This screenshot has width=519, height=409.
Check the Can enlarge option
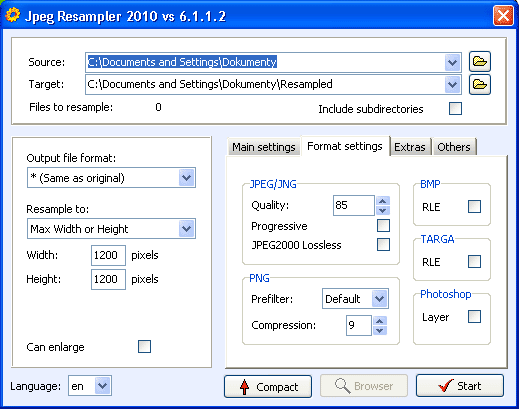coord(144,346)
